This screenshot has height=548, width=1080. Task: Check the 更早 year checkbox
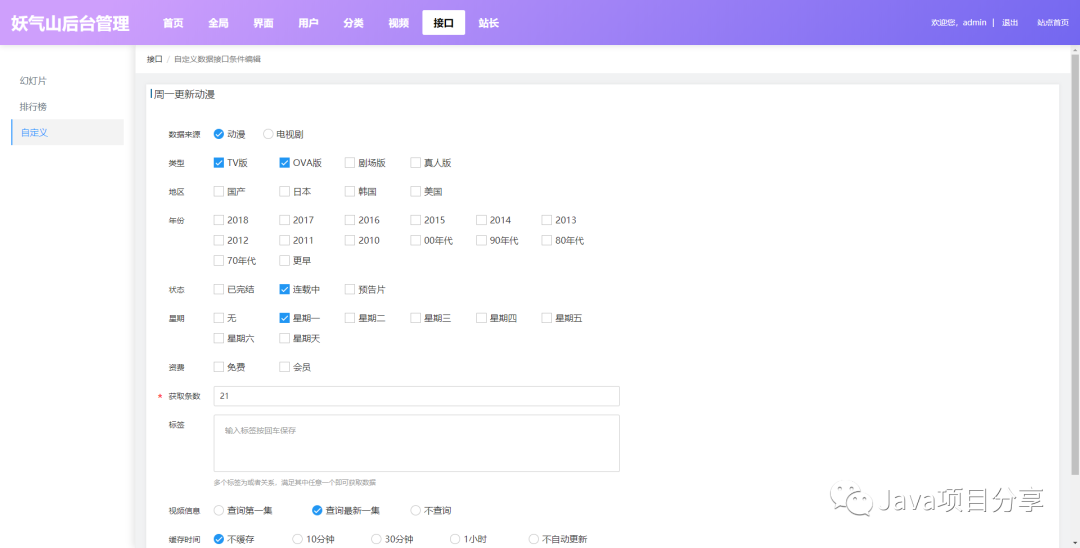coord(284,261)
